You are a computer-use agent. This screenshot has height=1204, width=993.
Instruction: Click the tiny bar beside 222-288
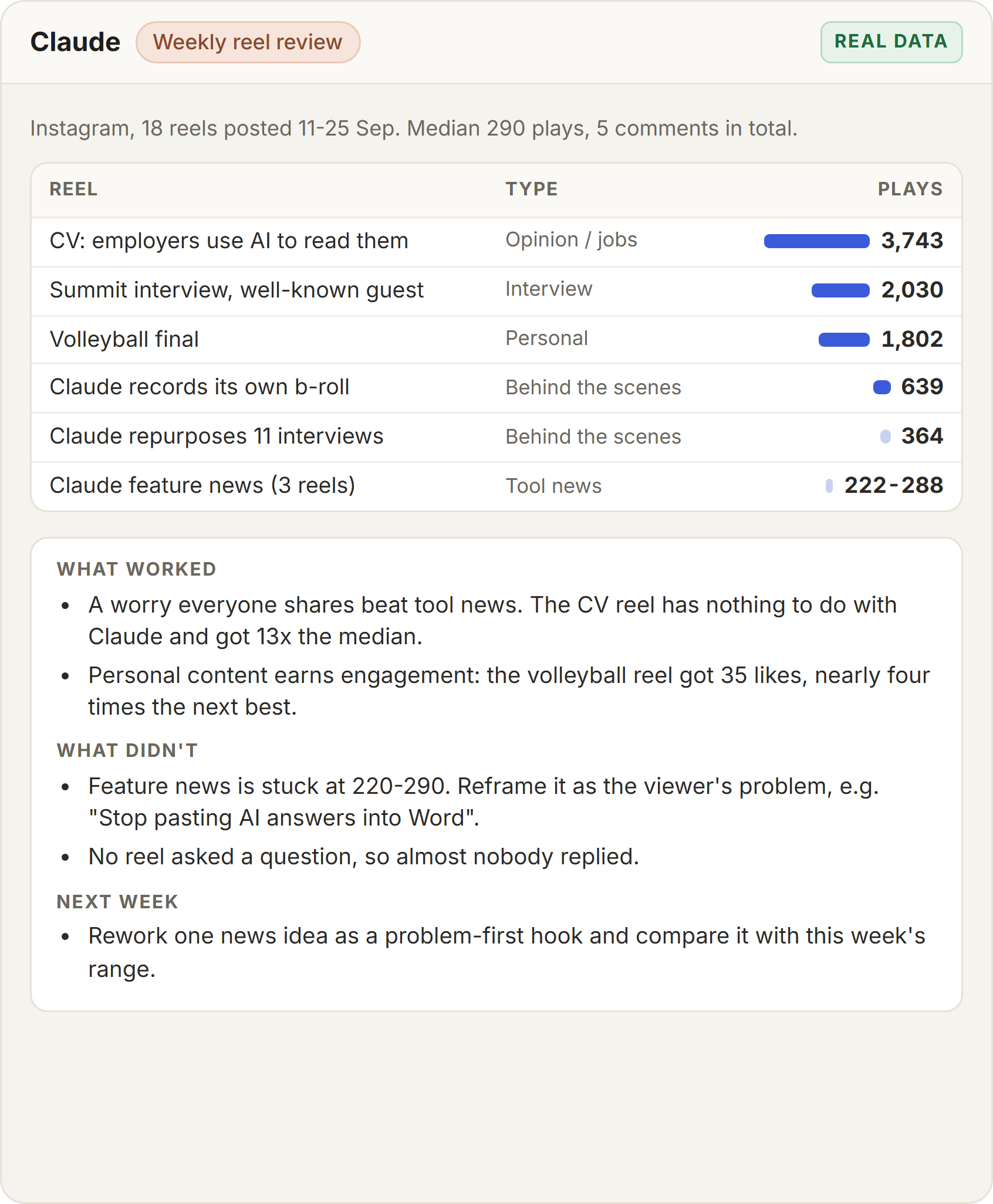[829, 486]
